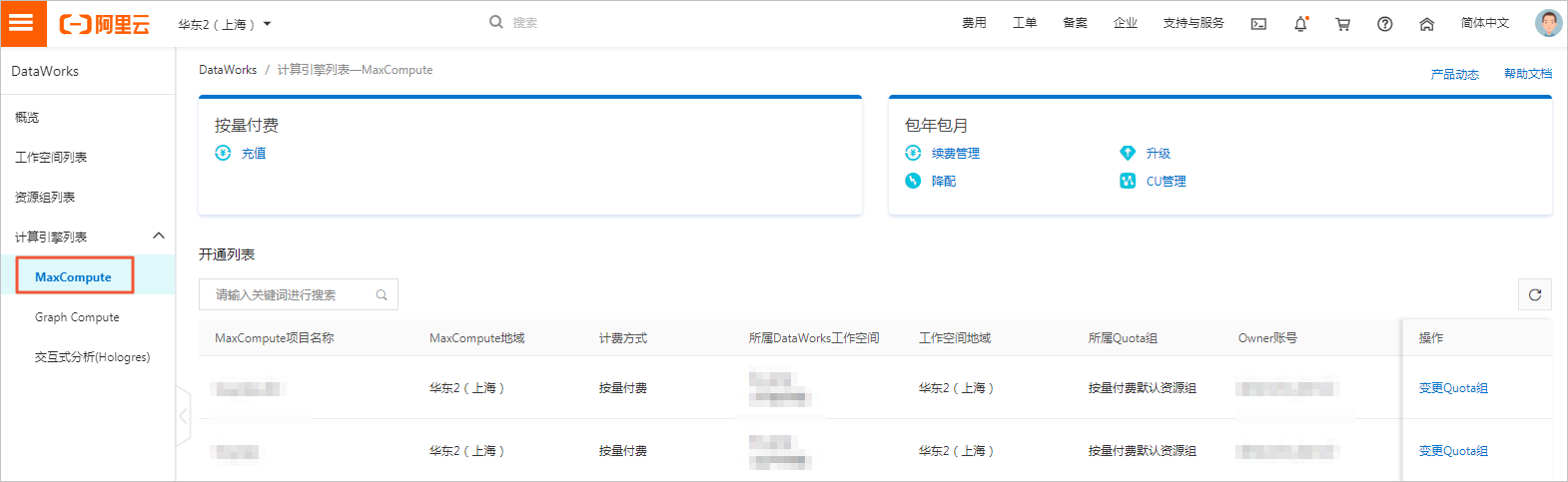The image size is (1568, 482).
Task: Click 变更Quota组 in the first row
Action: click(1453, 388)
